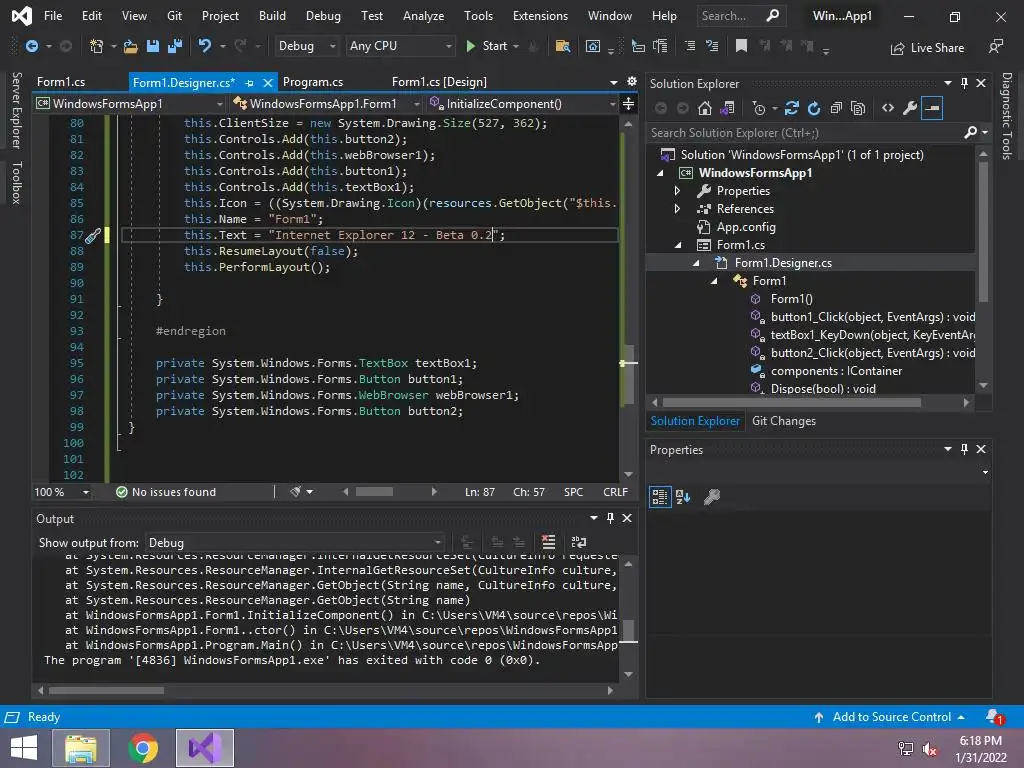The width and height of the screenshot is (1024, 768).
Task: Open the Debug configuration dropdown
Action: click(307, 46)
